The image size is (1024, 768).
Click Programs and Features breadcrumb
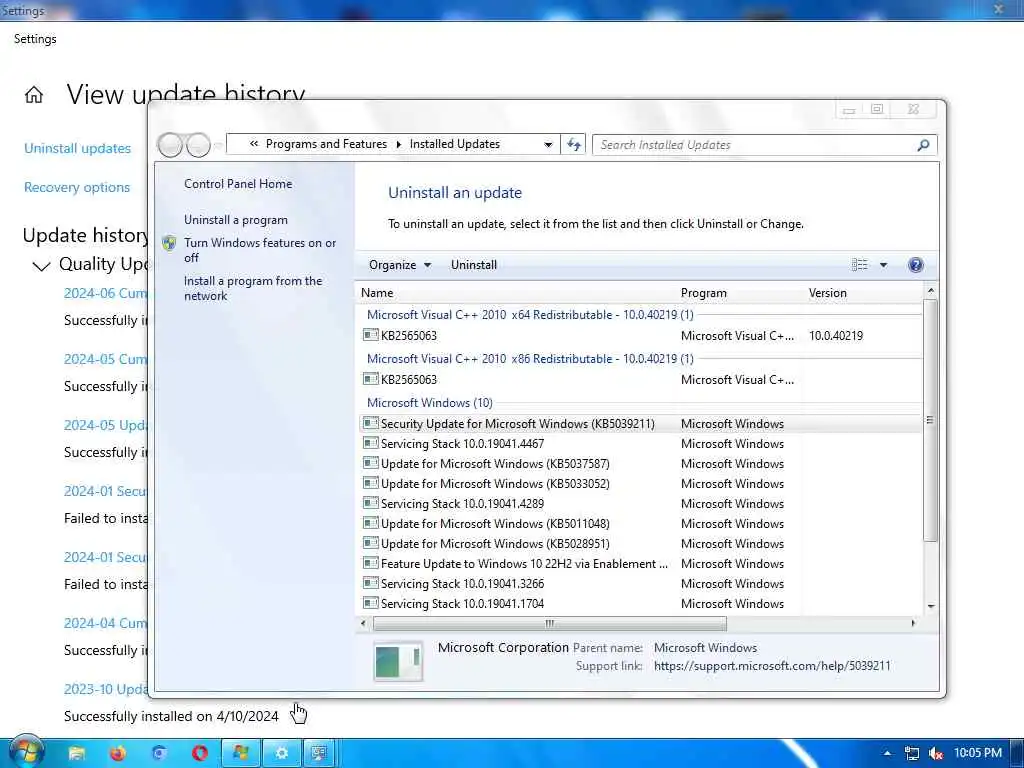pyautogui.click(x=326, y=144)
